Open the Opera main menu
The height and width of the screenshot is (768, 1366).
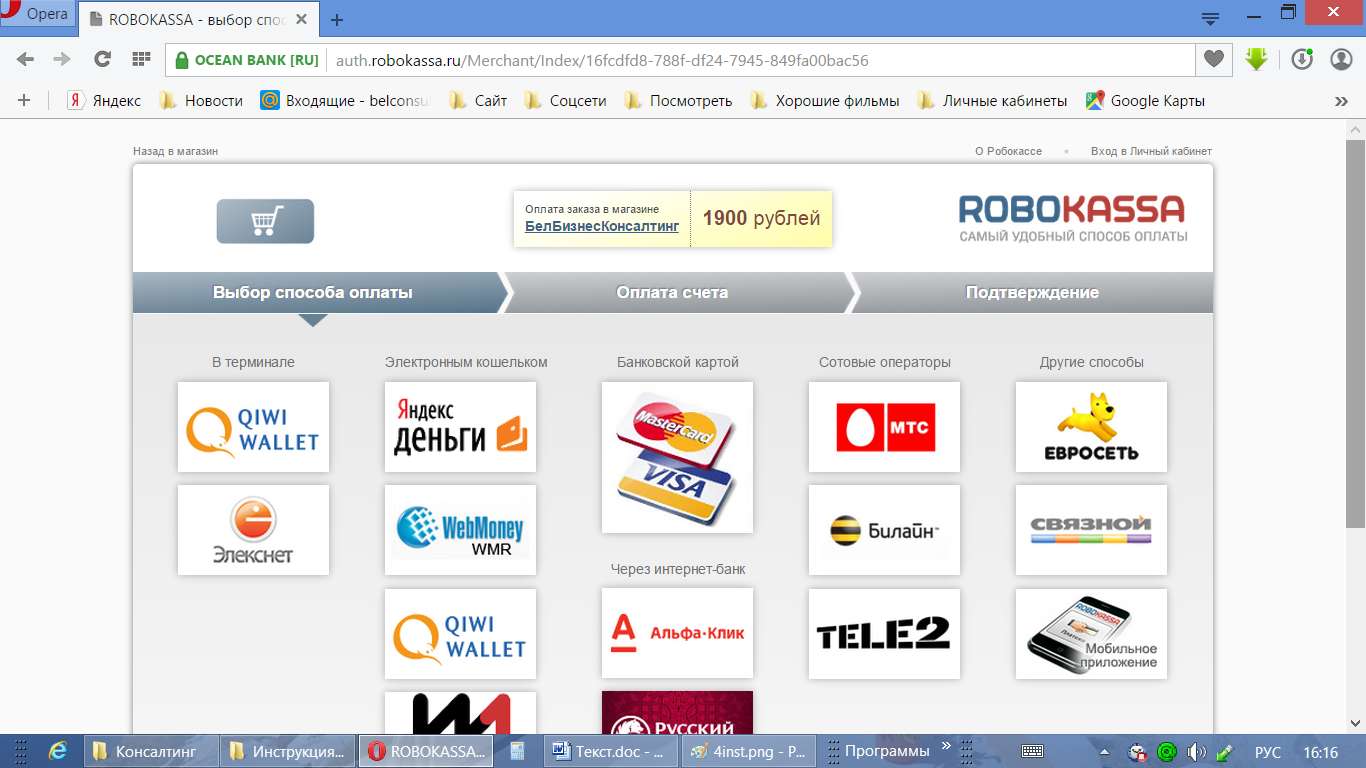(x=38, y=14)
